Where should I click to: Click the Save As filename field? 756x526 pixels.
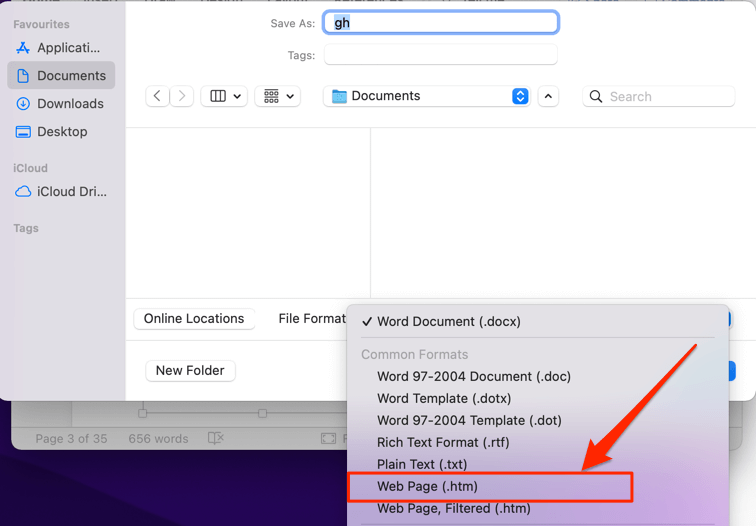[441, 23]
